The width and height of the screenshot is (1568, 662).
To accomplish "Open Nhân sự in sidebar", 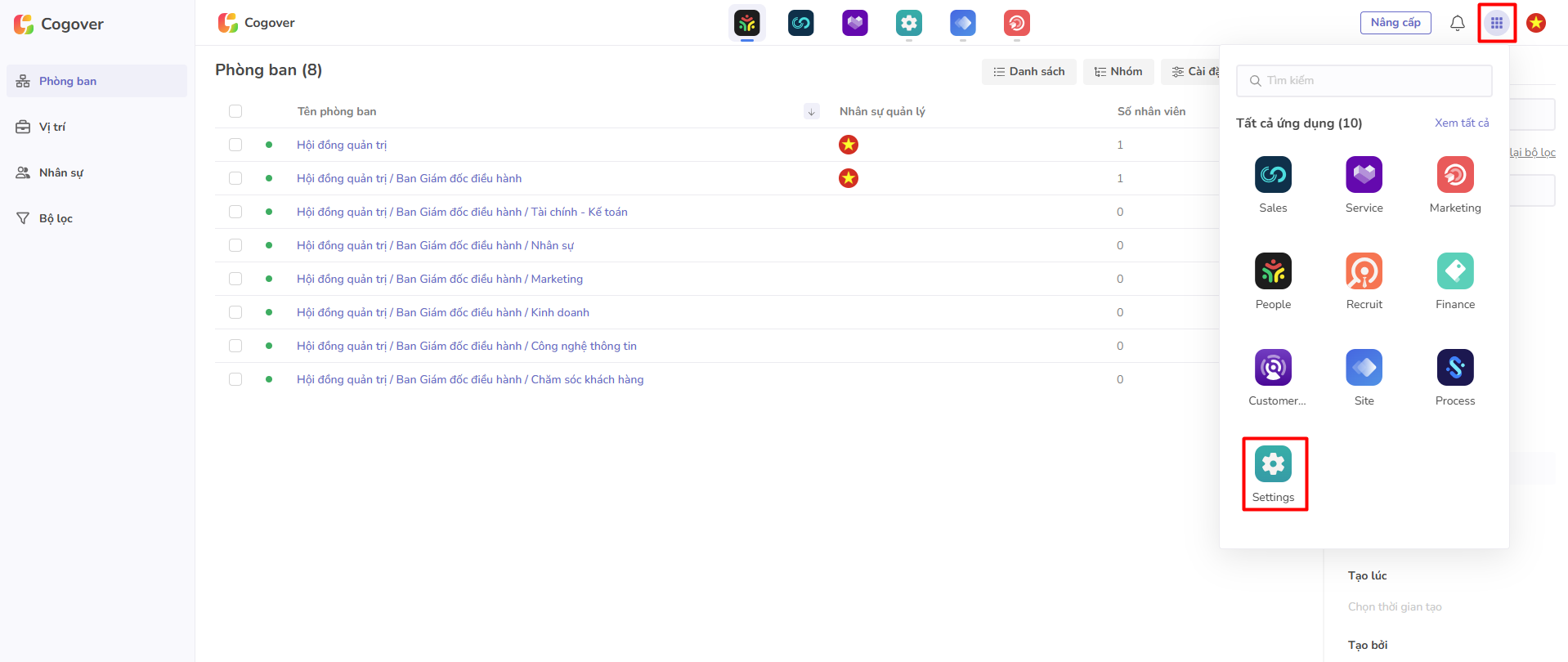I will point(96,172).
